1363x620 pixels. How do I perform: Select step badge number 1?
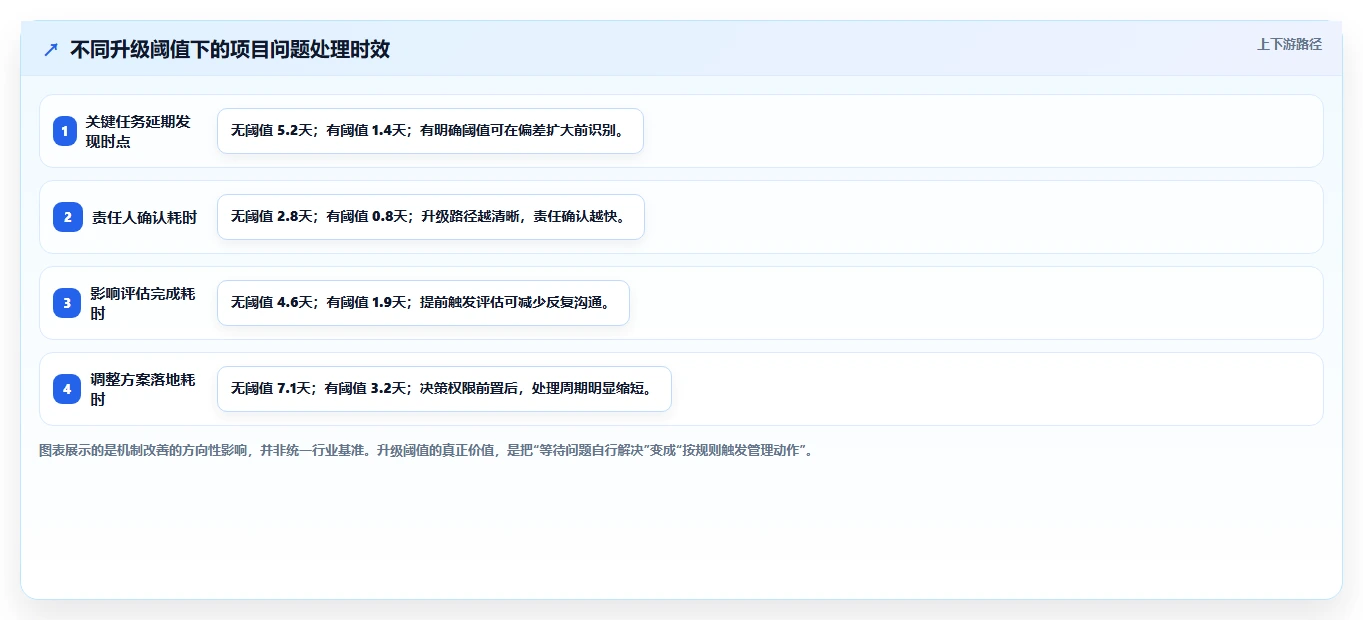[x=65, y=131]
